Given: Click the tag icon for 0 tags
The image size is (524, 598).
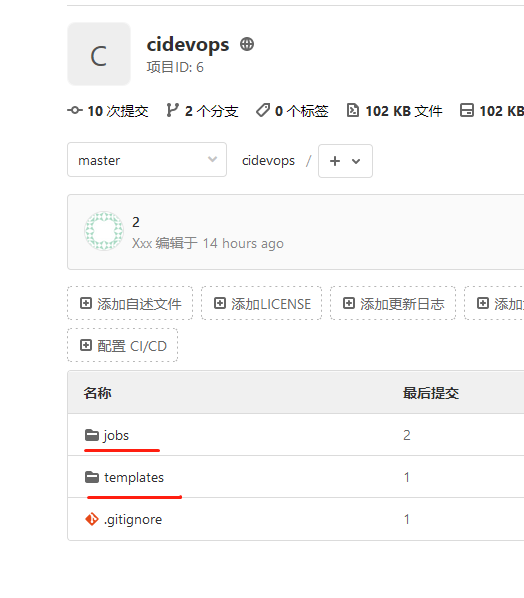Looking at the screenshot, I should 263,111.
